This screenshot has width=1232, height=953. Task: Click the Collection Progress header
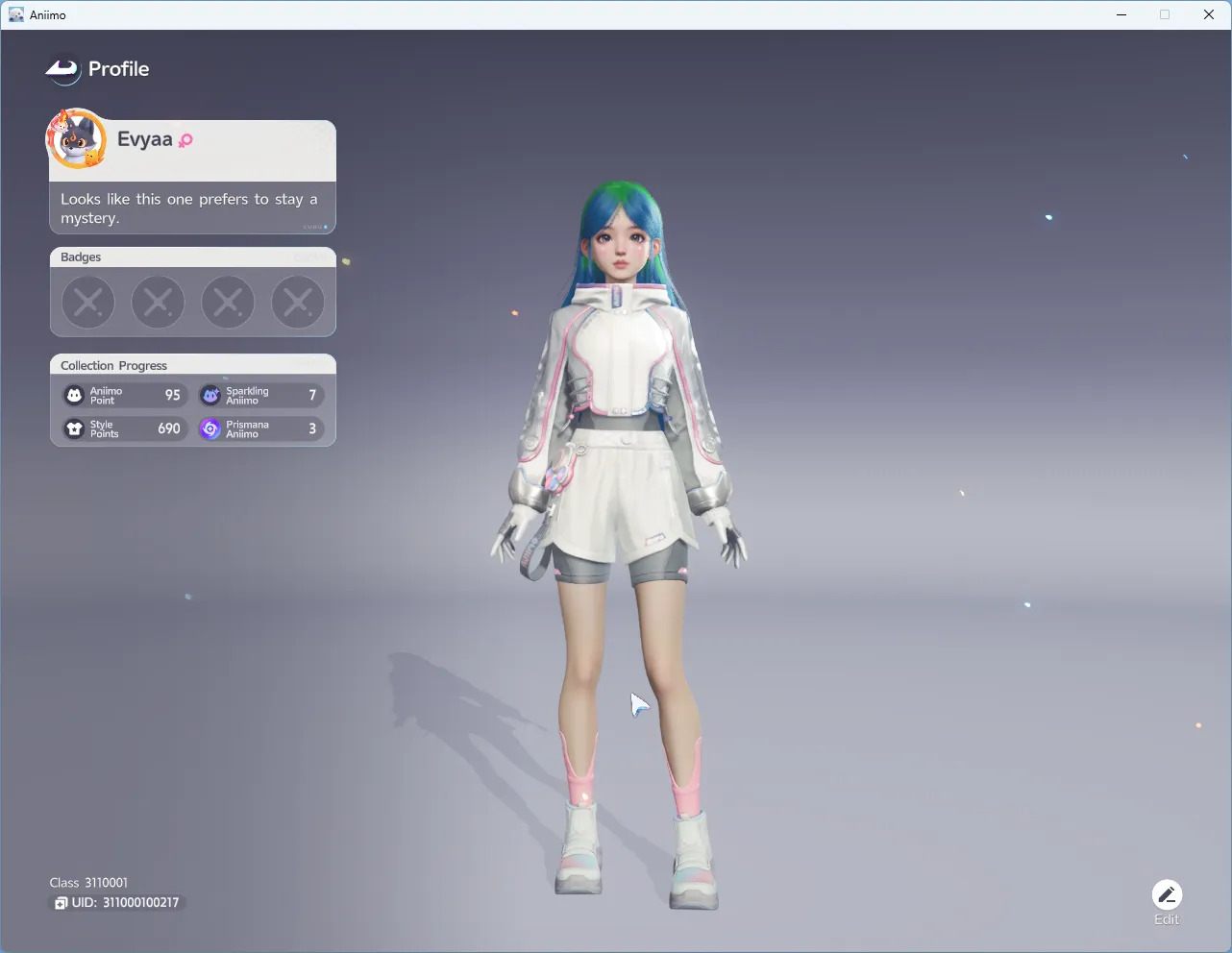tap(192, 365)
